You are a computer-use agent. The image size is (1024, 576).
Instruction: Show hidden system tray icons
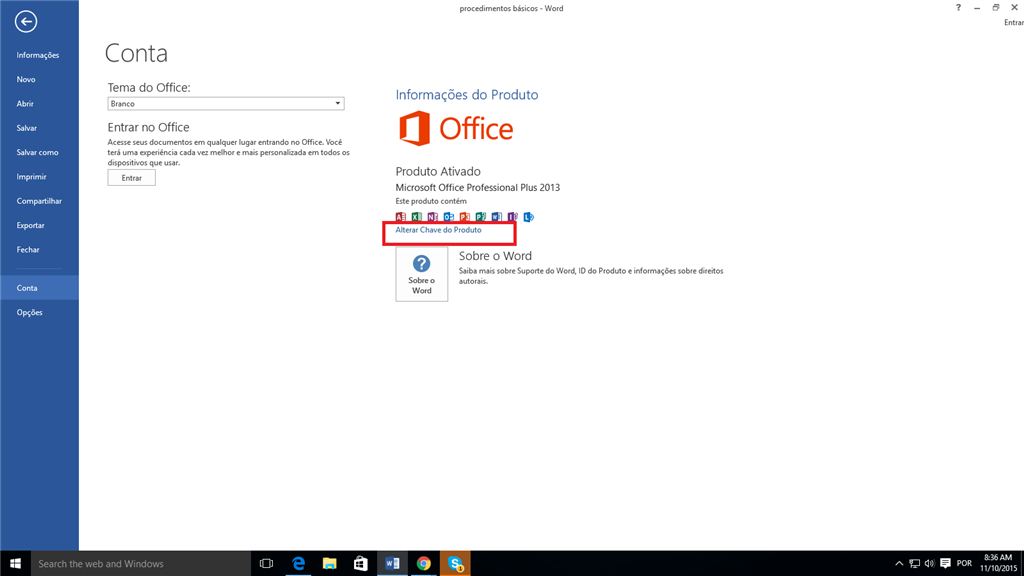tap(899, 564)
